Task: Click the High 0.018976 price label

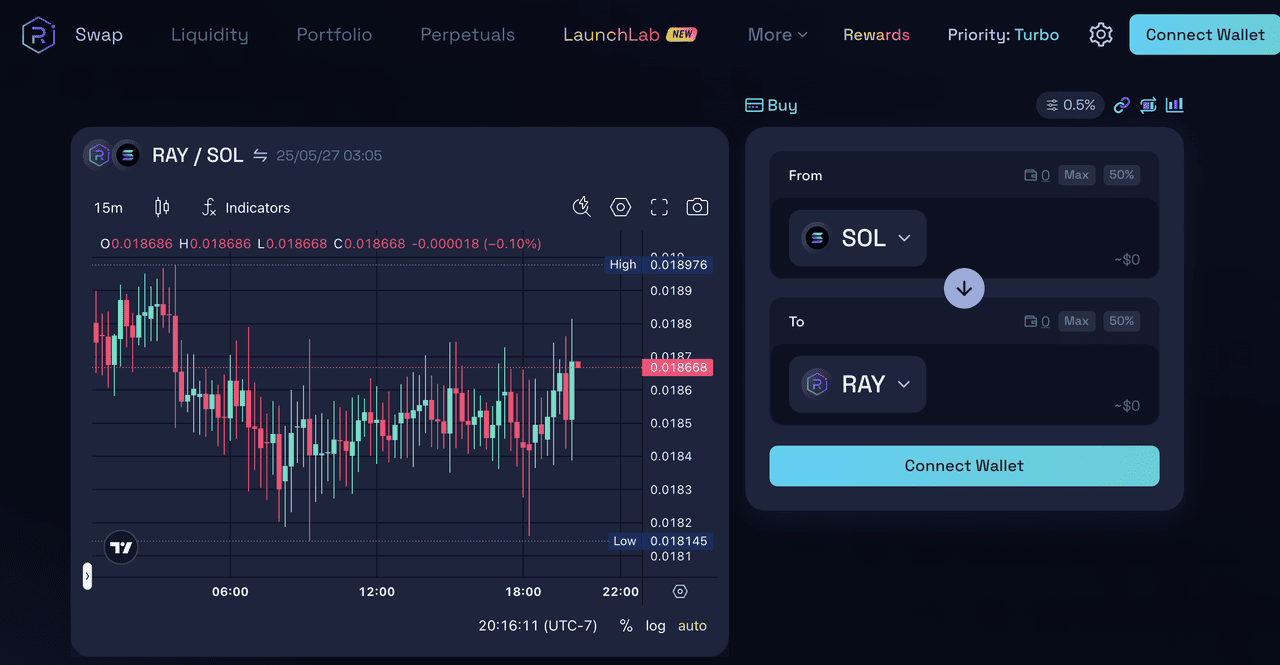Action: pos(659,265)
